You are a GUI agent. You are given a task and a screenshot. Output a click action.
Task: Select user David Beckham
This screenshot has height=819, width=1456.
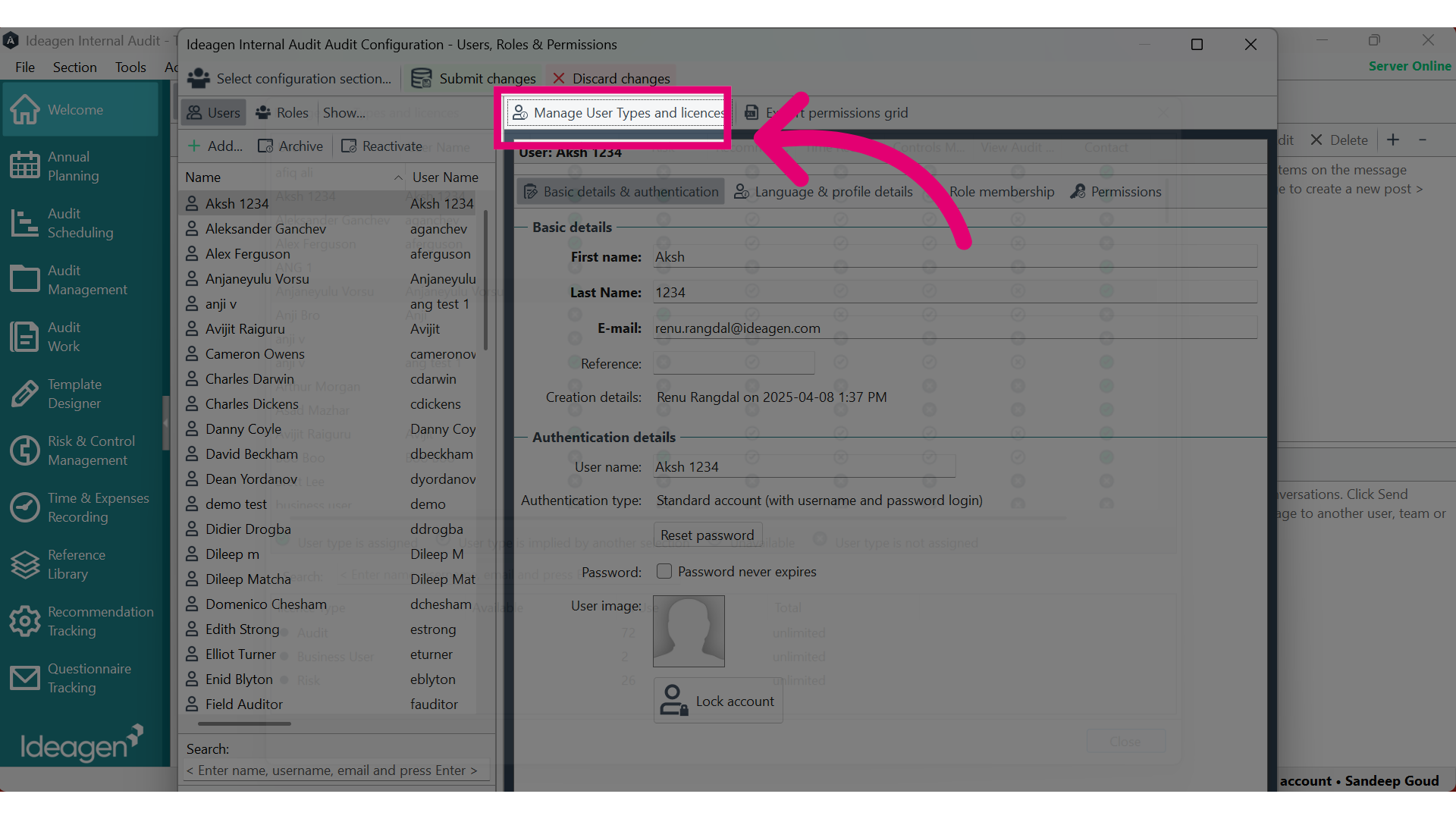point(328,454)
